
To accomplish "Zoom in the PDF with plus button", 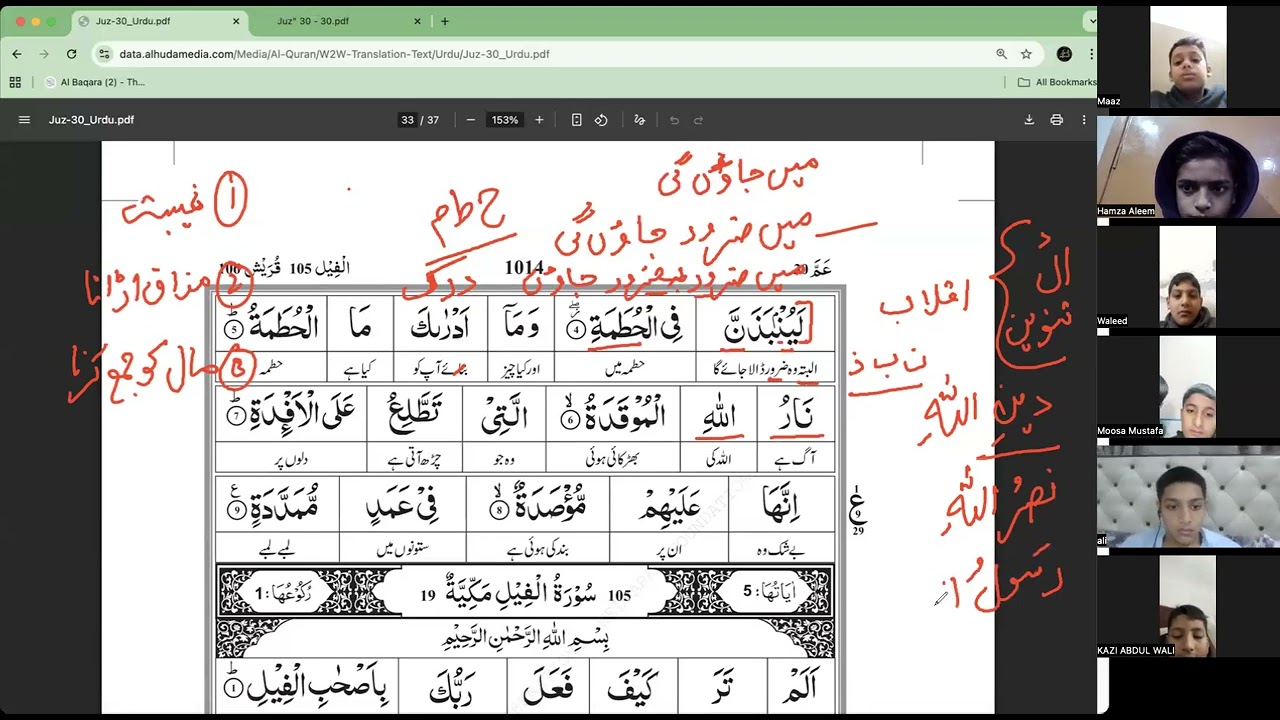I will click(x=539, y=120).
